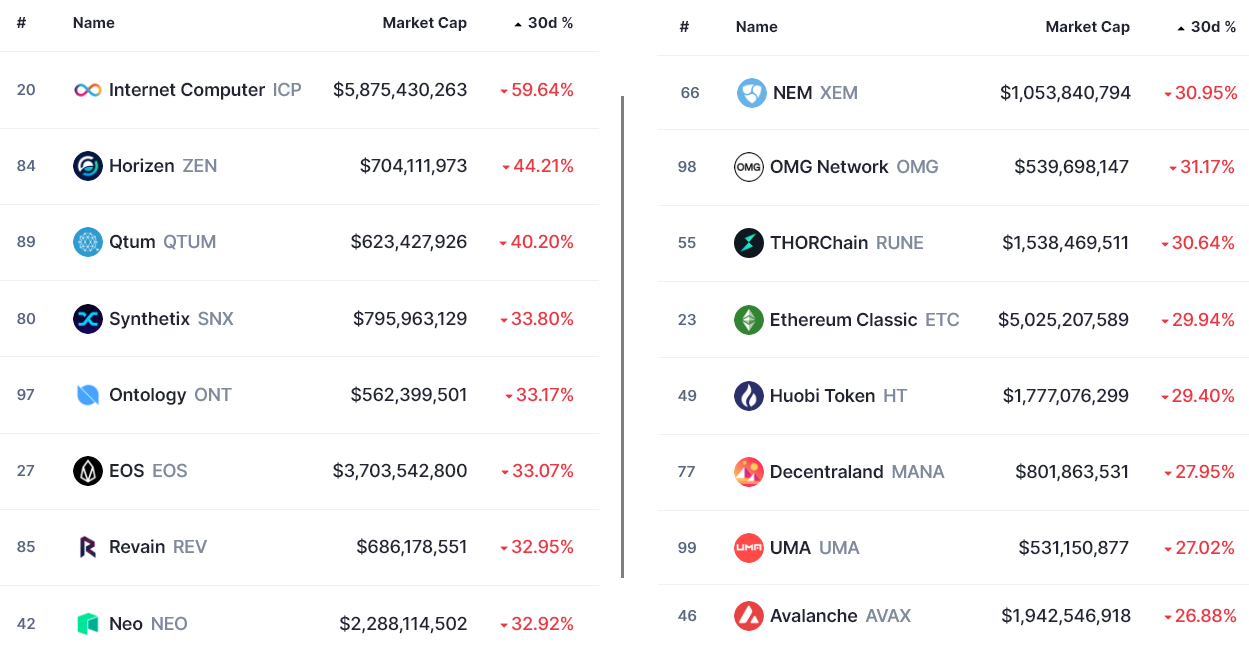Click the THORChain RUNE logo icon

coord(749,243)
